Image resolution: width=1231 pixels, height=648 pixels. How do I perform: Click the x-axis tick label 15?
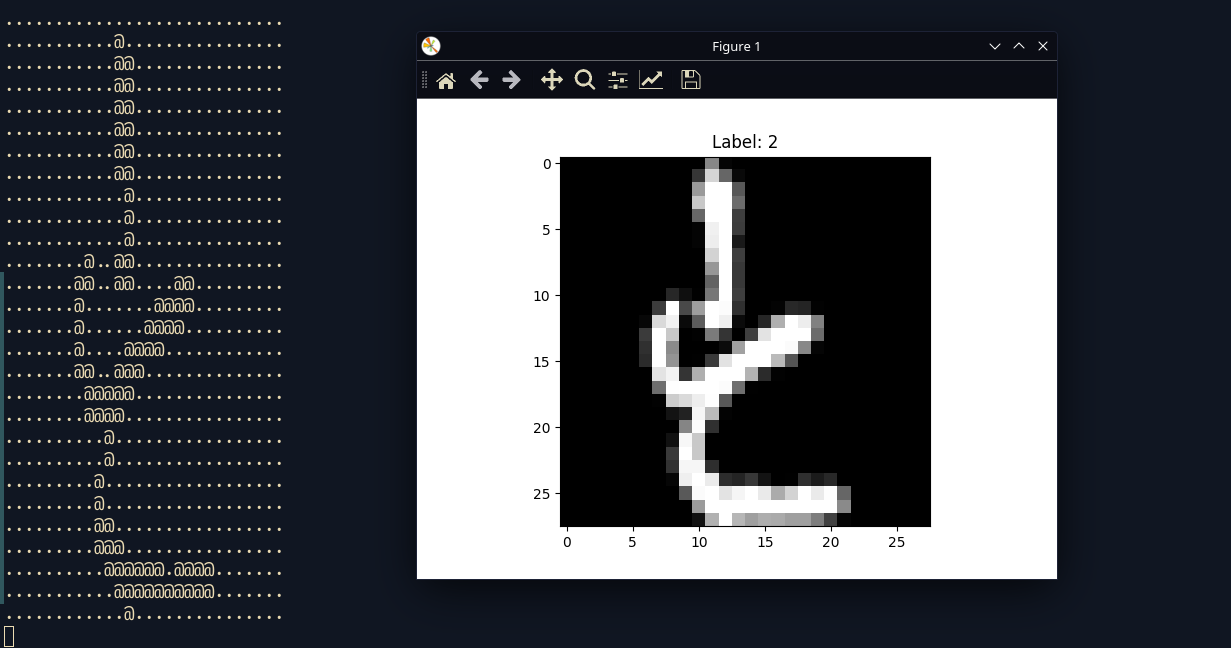[x=765, y=542]
